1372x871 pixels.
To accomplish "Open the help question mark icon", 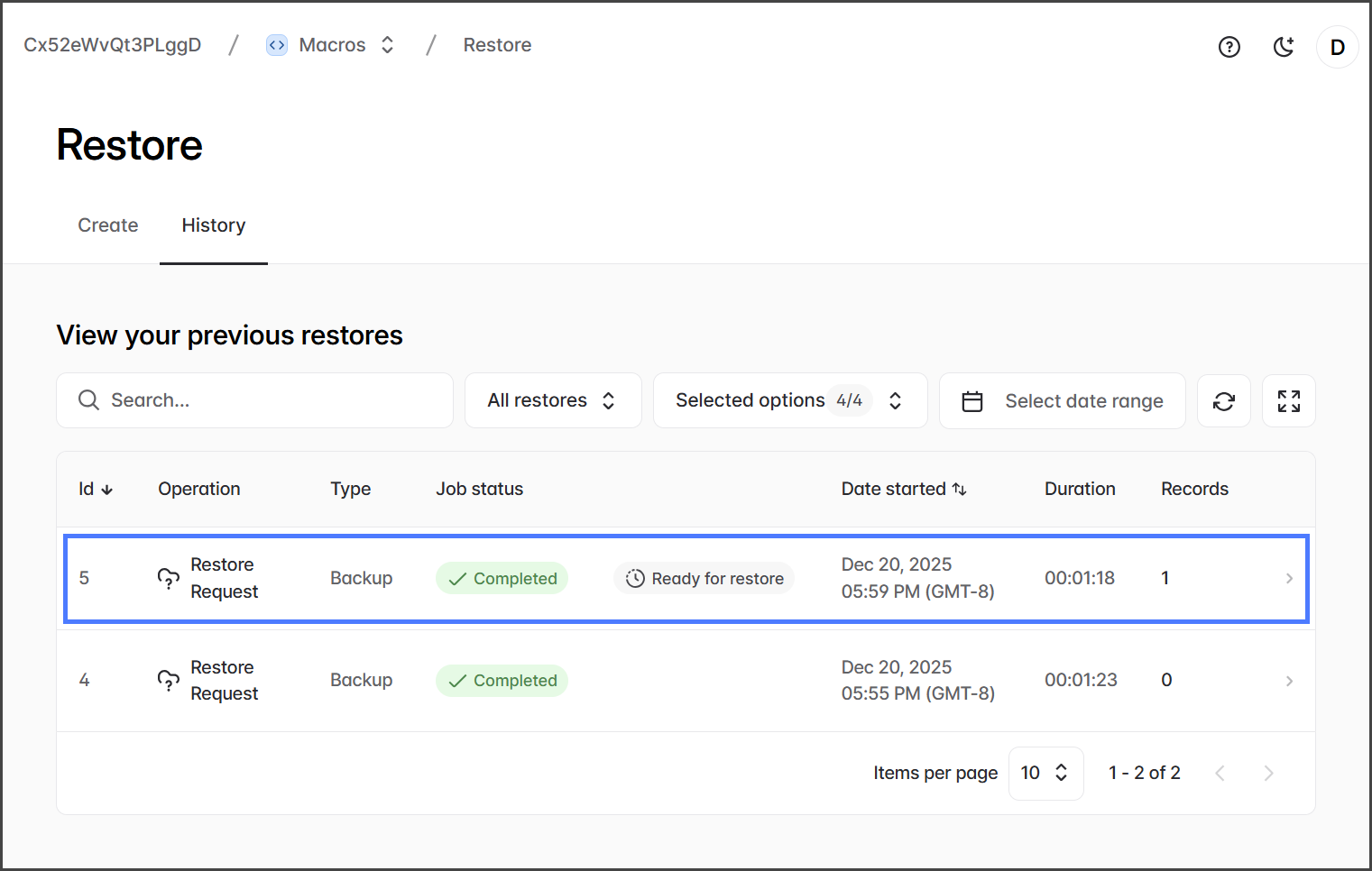I will tap(1229, 47).
